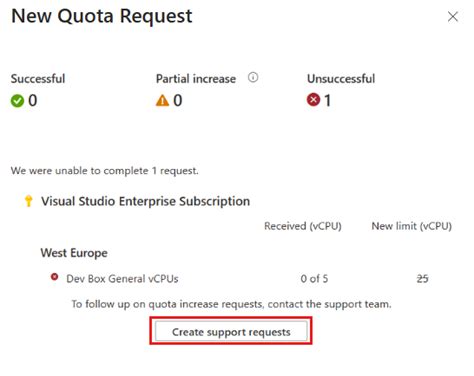474x376 pixels.
Task: Click the yellow subscription key icon
Action: (29, 201)
